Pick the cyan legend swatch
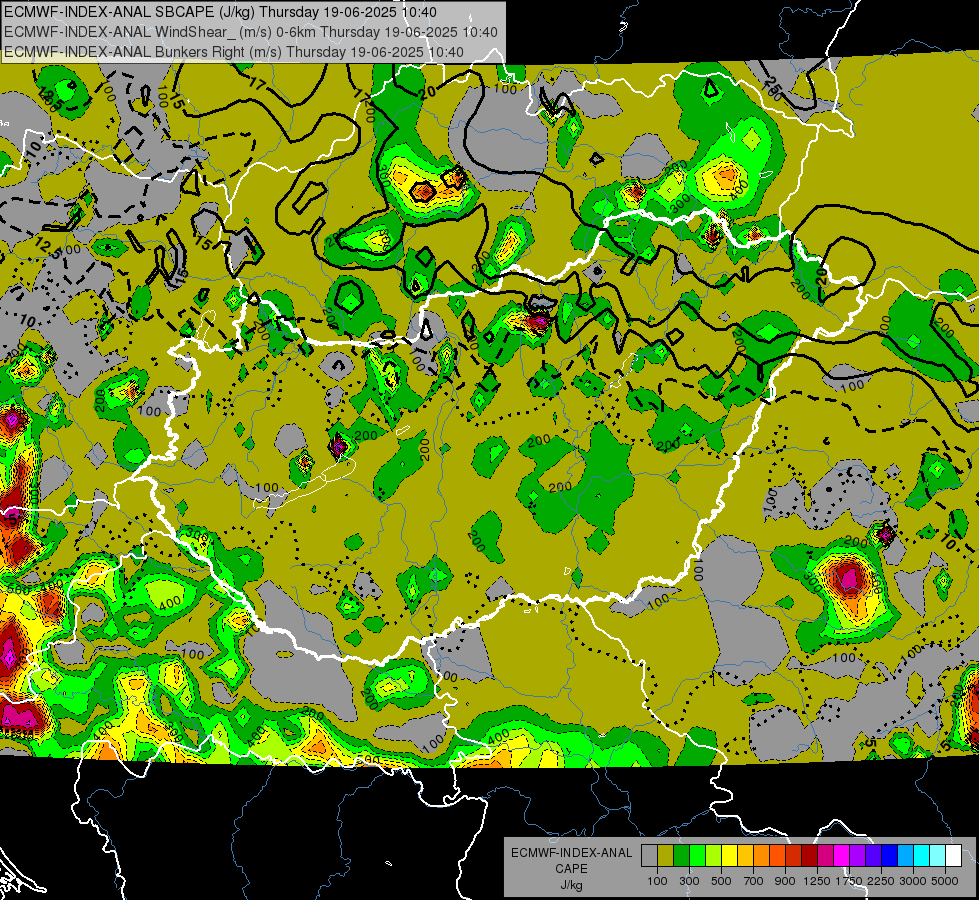Image resolution: width=979 pixels, height=900 pixels. point(922,856)
